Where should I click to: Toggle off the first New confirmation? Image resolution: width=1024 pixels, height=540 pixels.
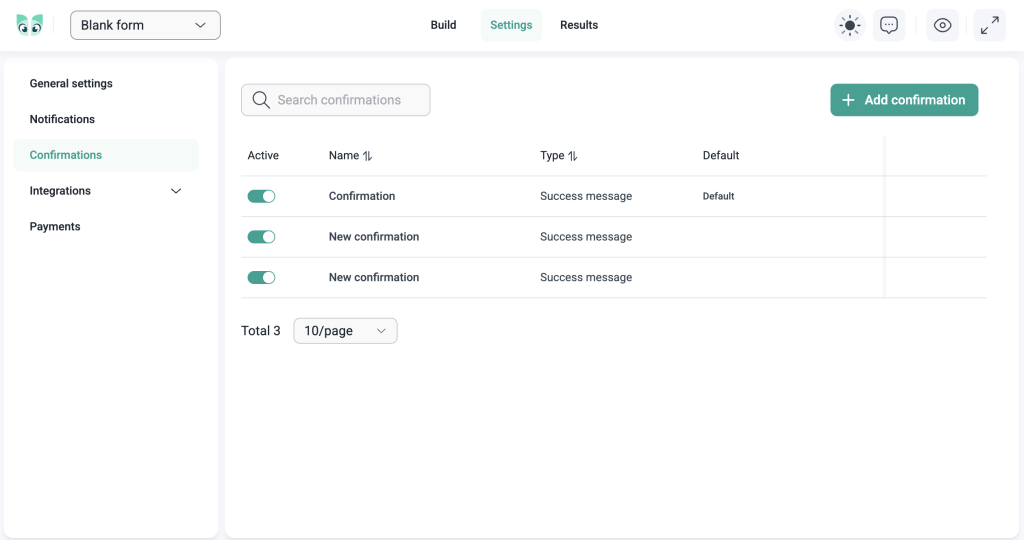coord(261,236)
